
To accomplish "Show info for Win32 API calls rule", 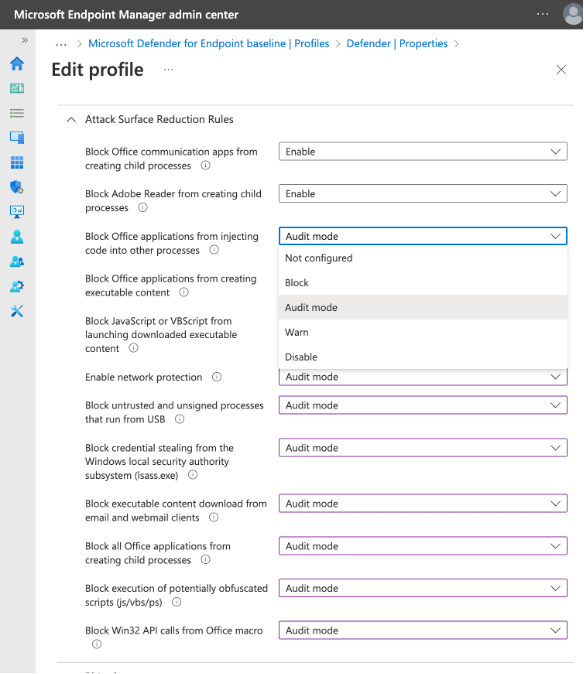I will click(97, 644).
